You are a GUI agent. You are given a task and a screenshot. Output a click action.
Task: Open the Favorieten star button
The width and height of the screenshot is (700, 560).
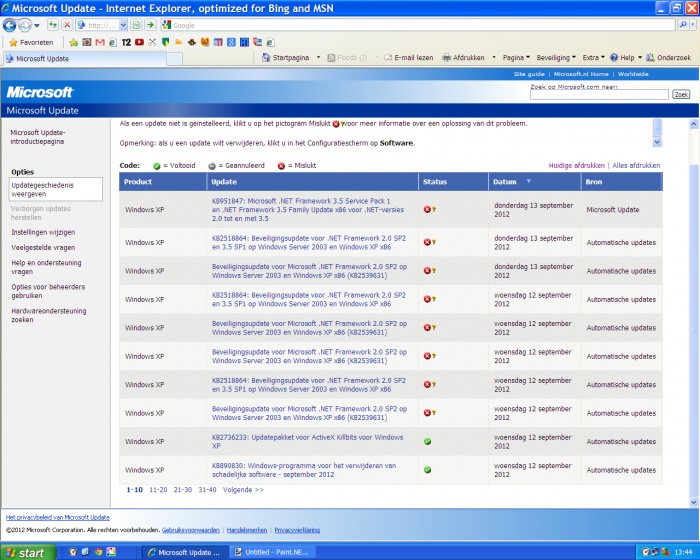click(x=31, y=42)
